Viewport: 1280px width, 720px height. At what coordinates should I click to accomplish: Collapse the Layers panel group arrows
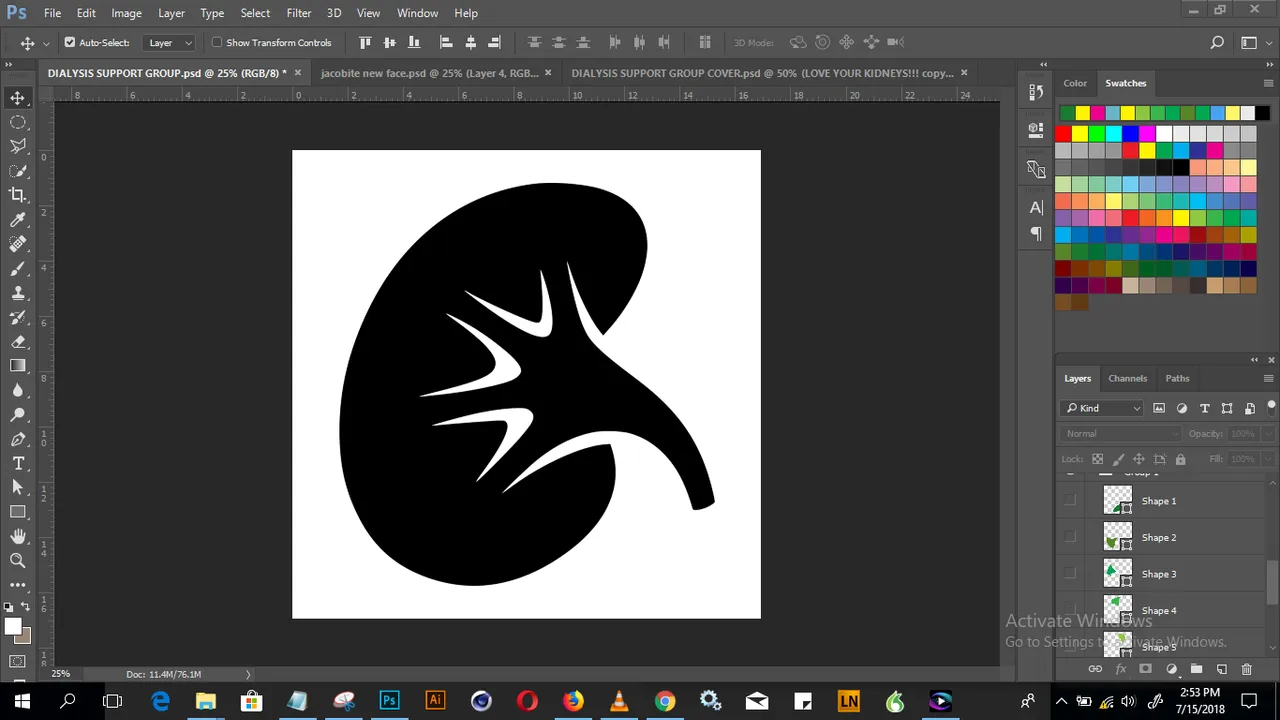[1255, 360]
